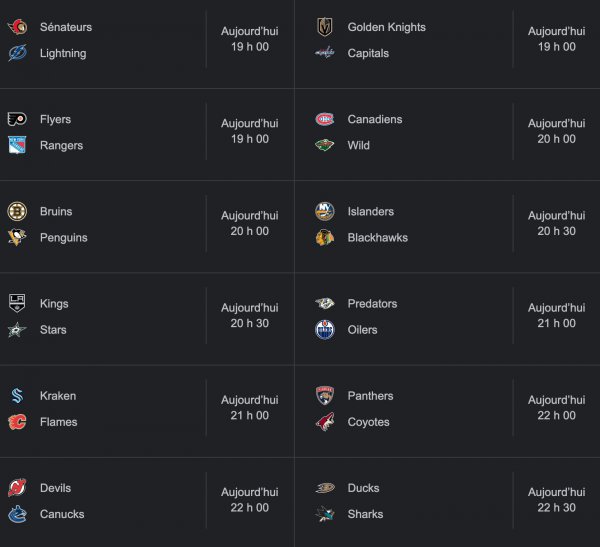
Task: Click the Blackhawks team logo
Action: tap(325, 237)
